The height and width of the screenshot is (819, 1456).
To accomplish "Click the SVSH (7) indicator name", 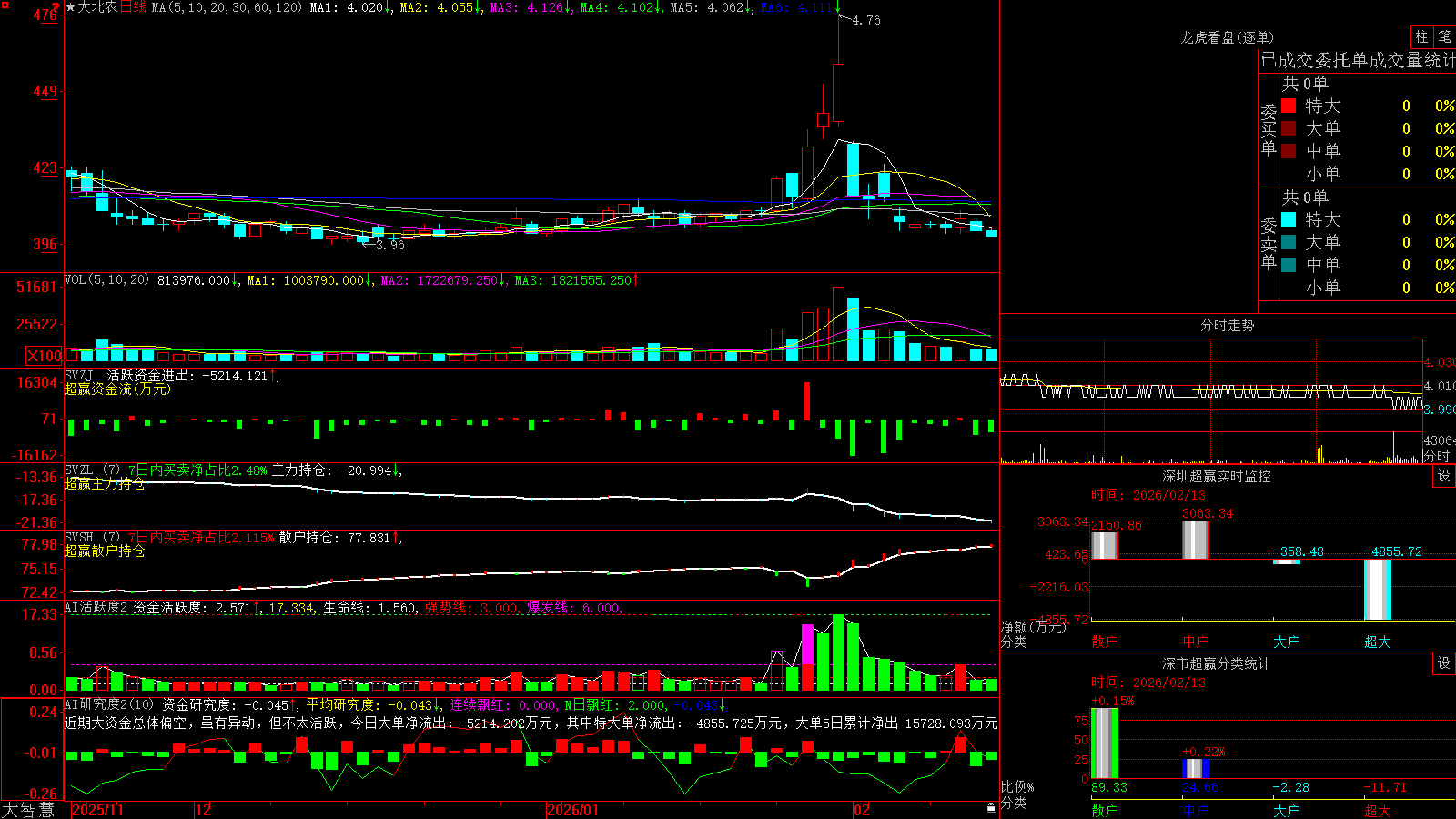I will pos(92,537).
